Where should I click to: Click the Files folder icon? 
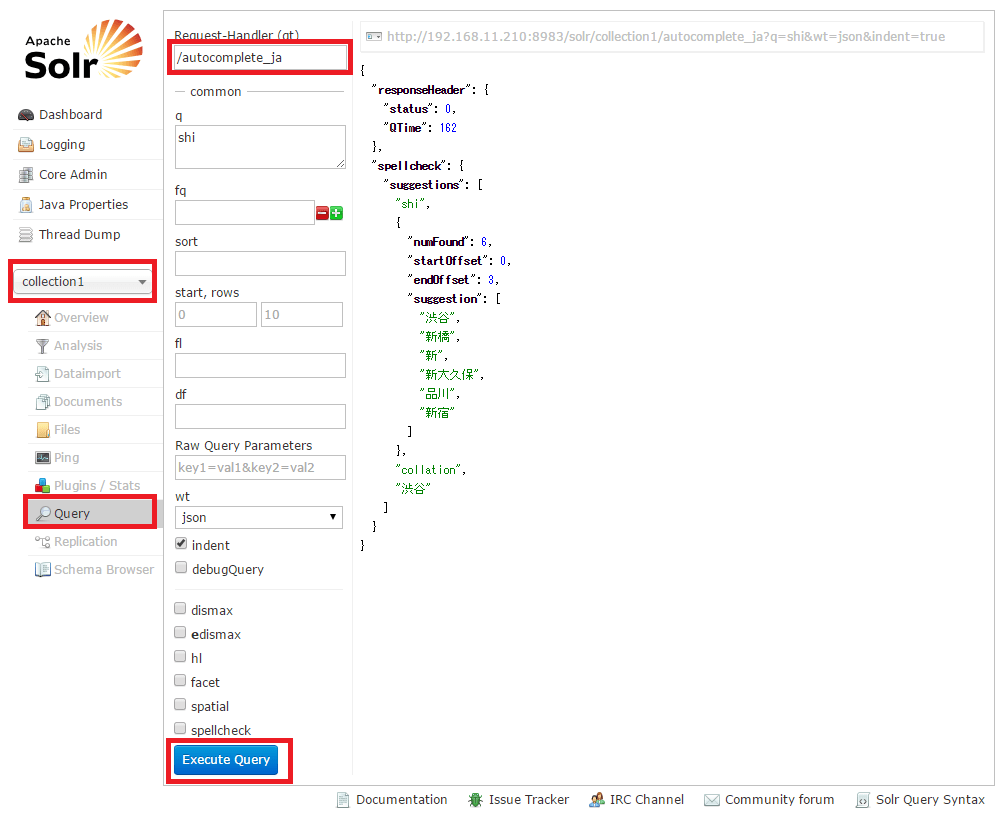pyautogui.click(x=43, y=430)
